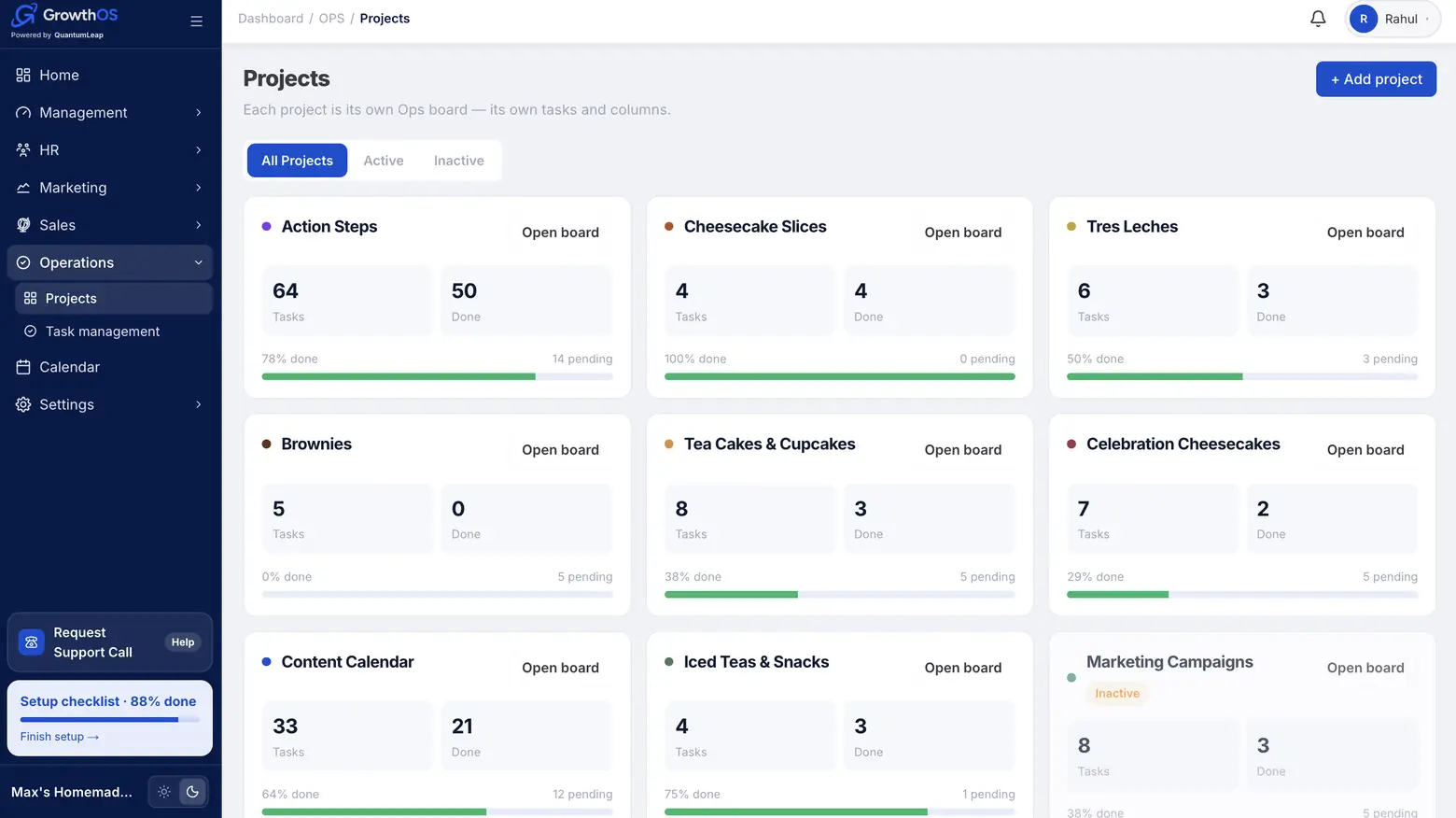Click the Settings gear icon
The image size is (1456, 818).
(x=23, y=404)
